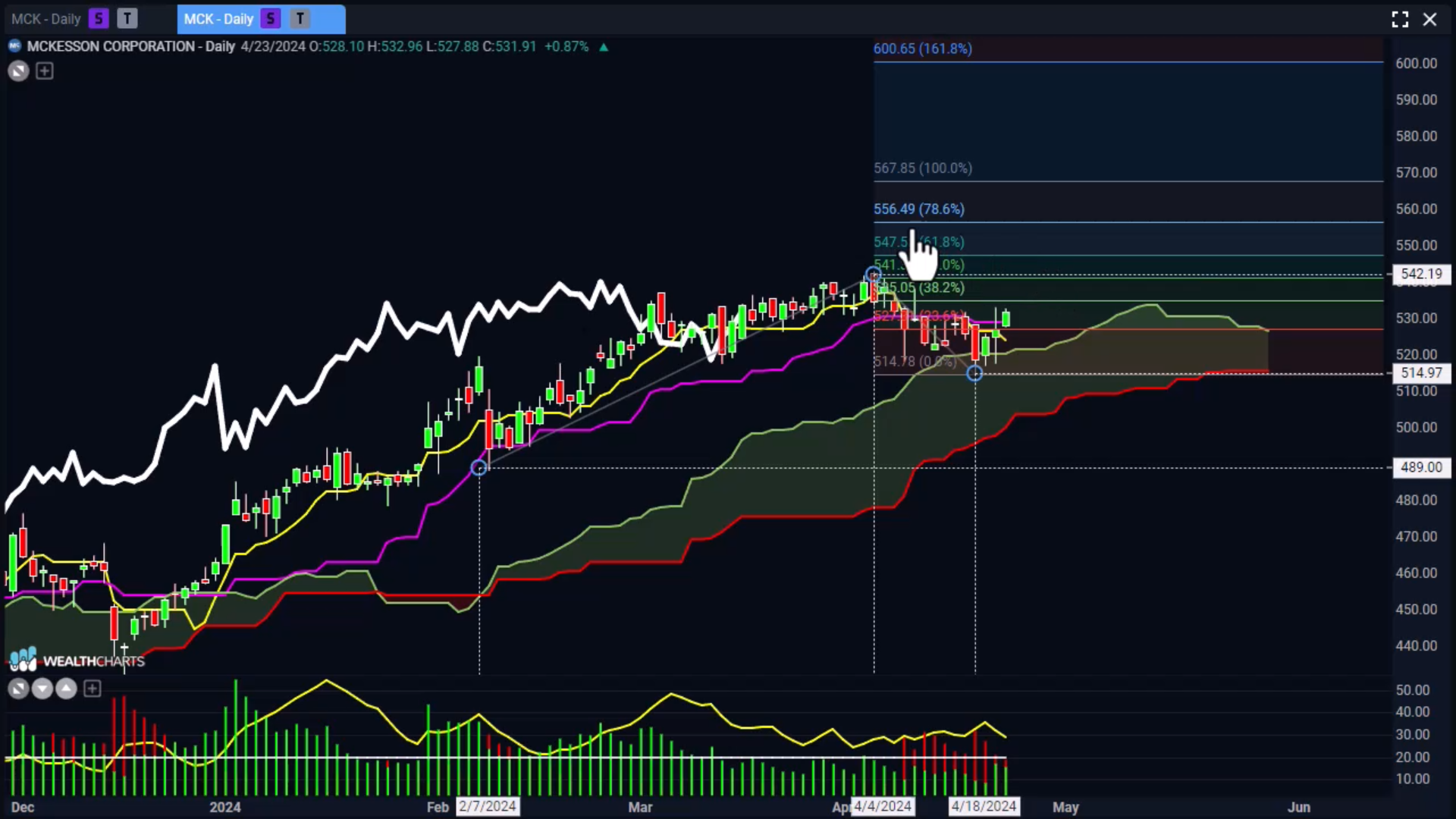Viewport: 1456px width, 819px height.
Task: Select the Fibonacci anchor point at the April 4 high
Action: click(x=873, y=275)
